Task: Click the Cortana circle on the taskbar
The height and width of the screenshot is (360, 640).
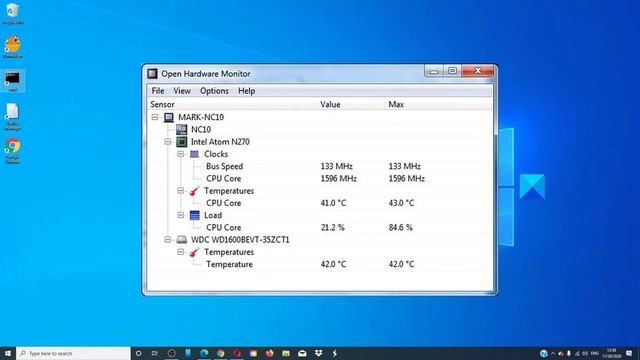Action: pyautogui.click(x=138, y=353)
